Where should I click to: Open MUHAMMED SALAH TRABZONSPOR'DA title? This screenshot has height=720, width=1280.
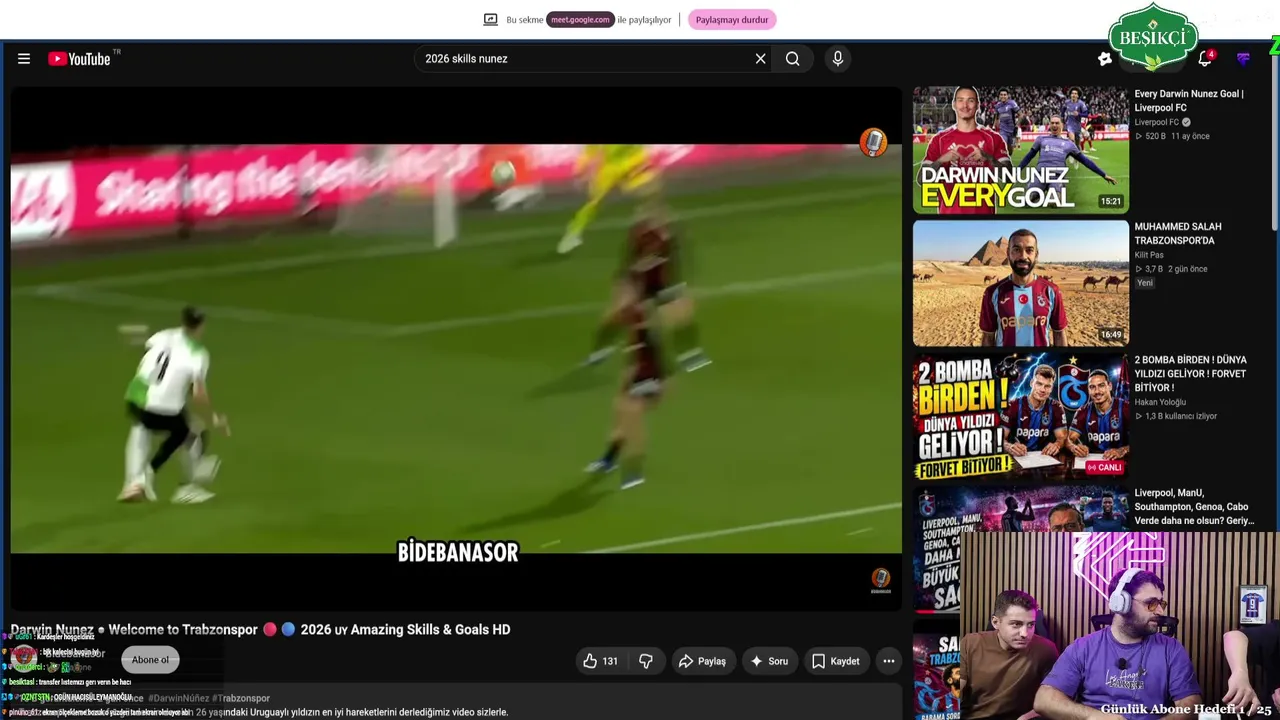(x=1178, y=234)
